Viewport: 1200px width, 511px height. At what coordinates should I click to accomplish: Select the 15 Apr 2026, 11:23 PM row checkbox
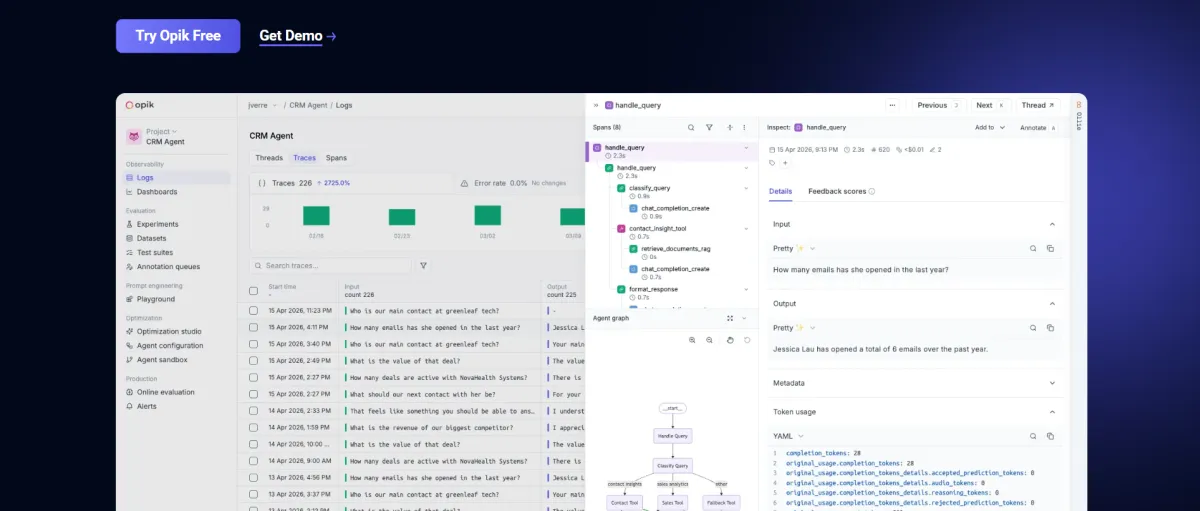(254, 311)
